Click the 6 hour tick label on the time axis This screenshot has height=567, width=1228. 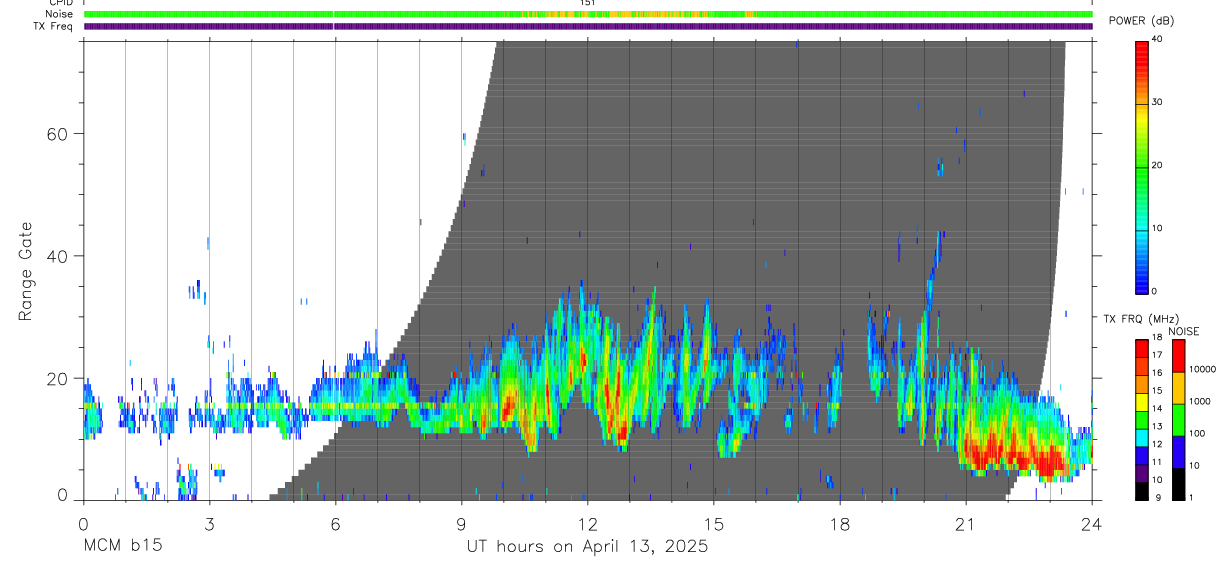335,522
